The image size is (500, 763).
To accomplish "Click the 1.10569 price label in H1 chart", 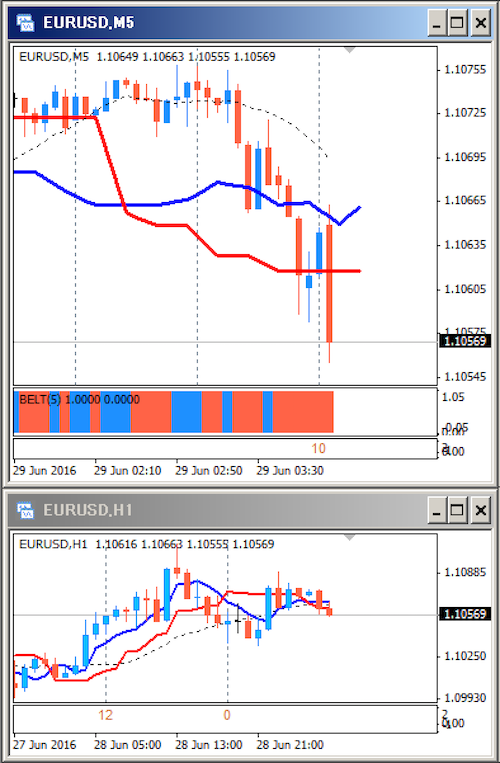I will 465,614.
